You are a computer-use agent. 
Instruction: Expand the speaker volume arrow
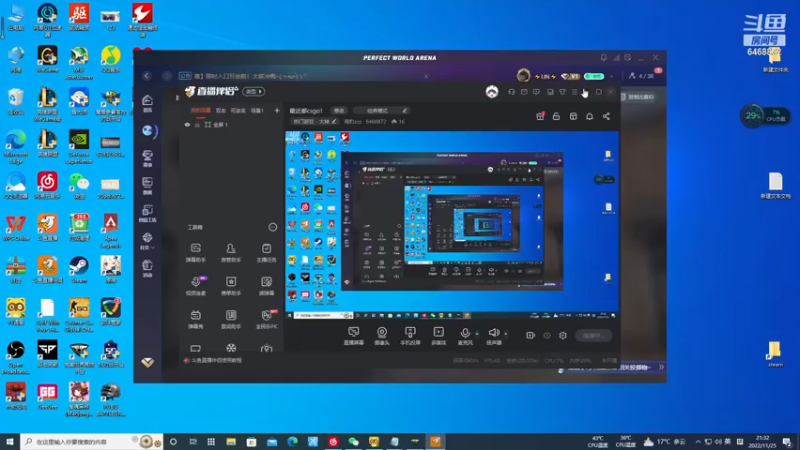point(506,334)
